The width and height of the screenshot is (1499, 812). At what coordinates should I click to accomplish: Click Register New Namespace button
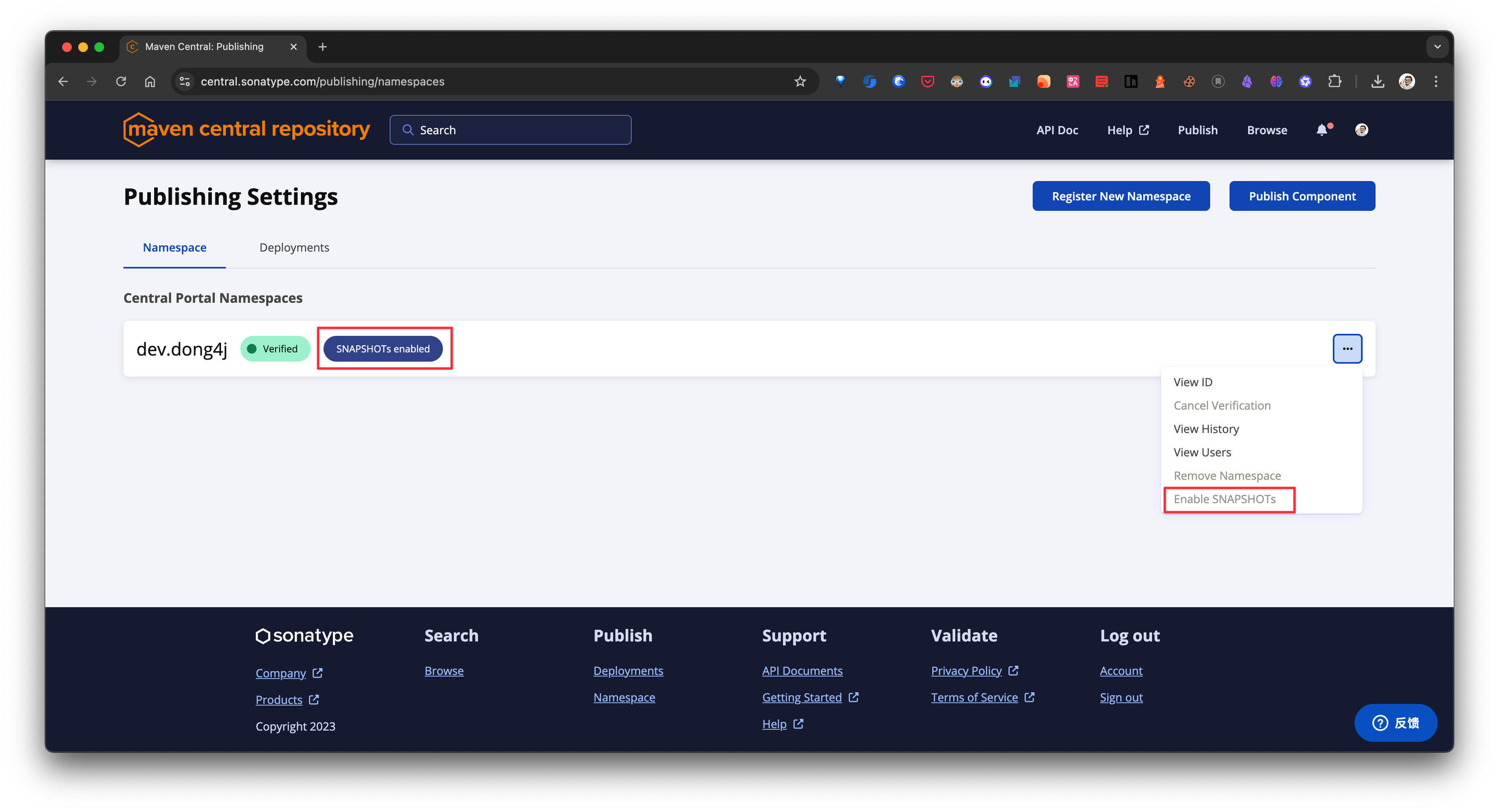coord(1121,196)
